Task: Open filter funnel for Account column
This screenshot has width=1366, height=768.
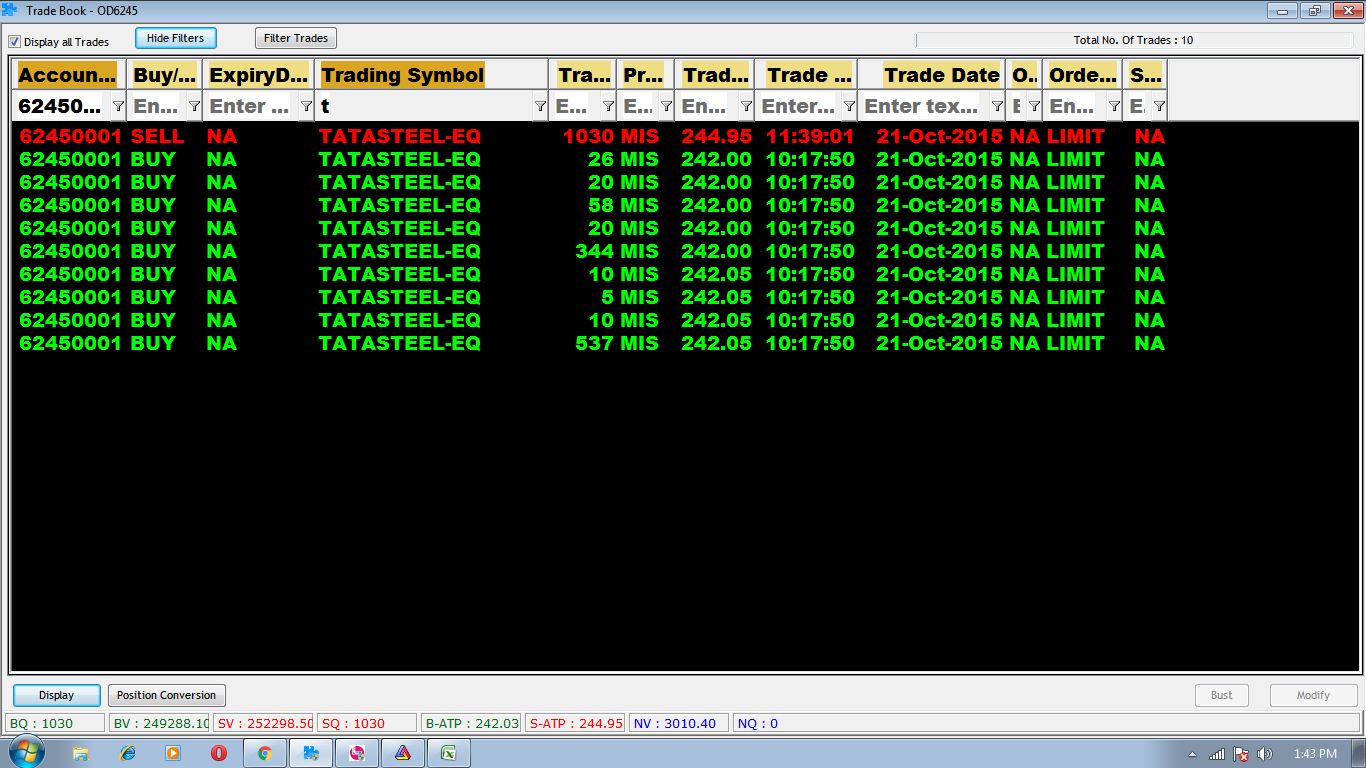Action: pos(118,106)
